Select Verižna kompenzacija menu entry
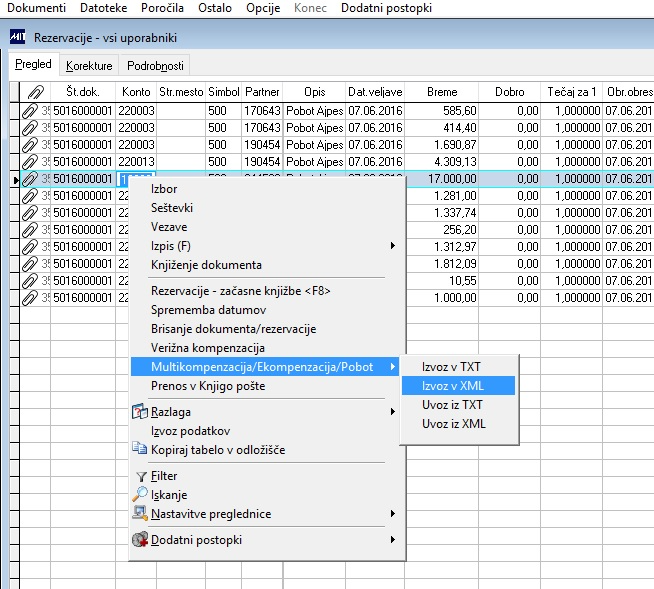 pos(207,348)
